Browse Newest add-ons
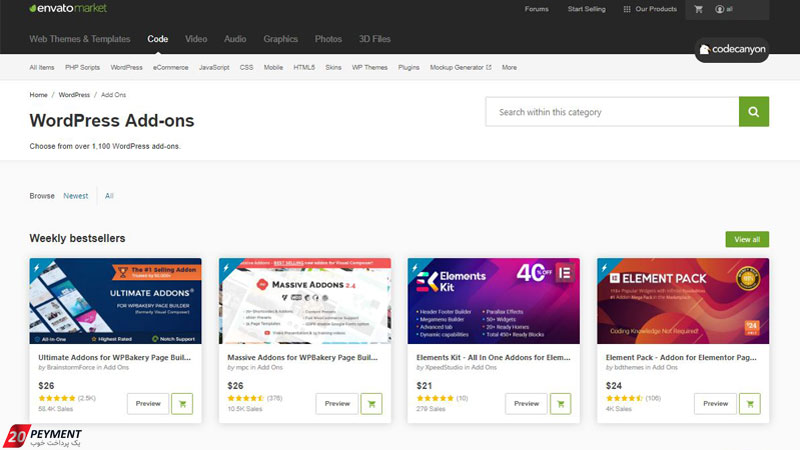800x450 pixels. (76, 196)
